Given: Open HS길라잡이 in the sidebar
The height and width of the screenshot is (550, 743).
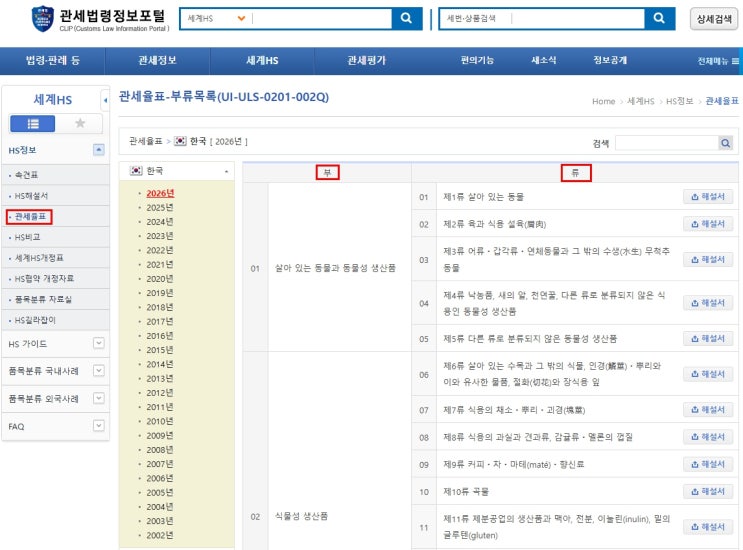Looking at the screenshot, I should [35, 320].
